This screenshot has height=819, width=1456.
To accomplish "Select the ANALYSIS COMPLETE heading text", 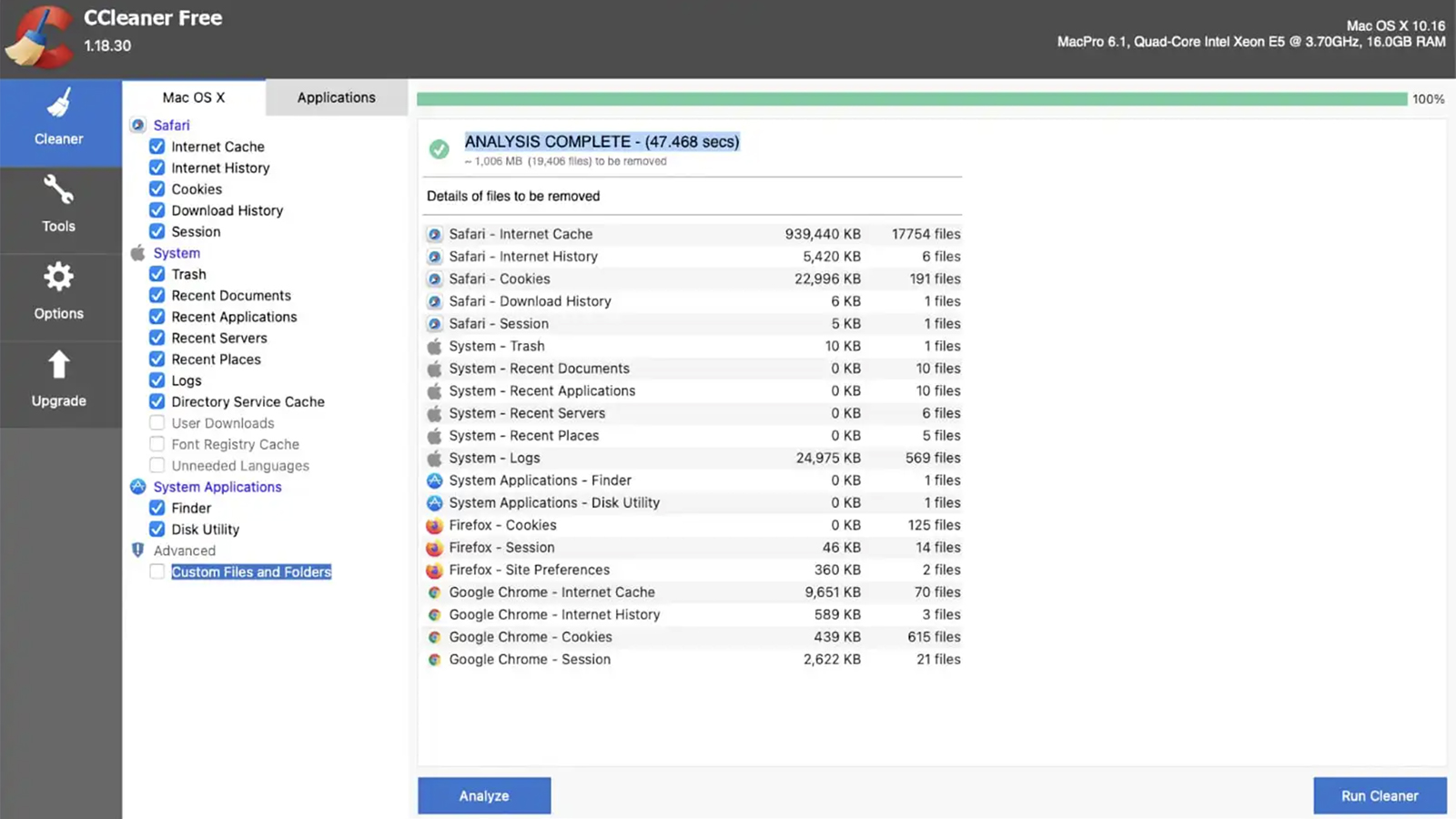I will pyautogui.click(x=602, y=142).
